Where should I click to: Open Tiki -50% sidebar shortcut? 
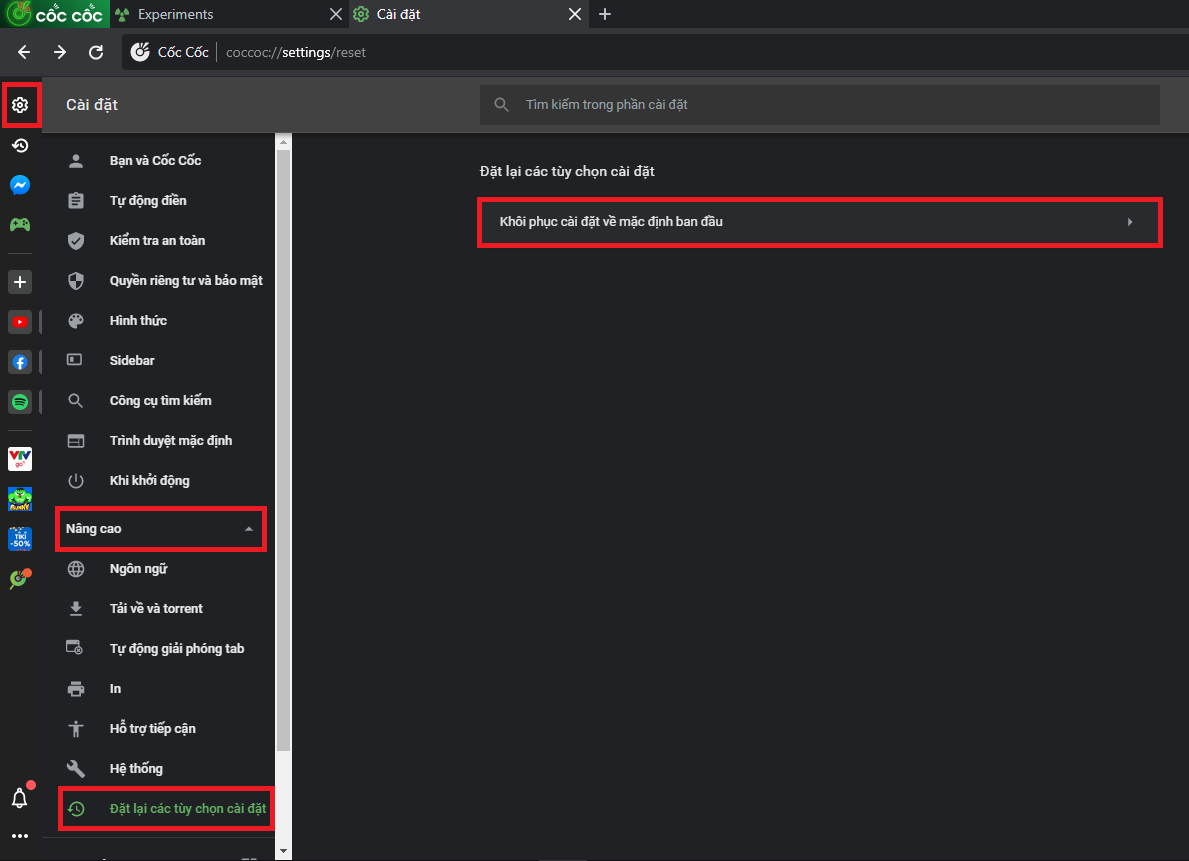20,539
